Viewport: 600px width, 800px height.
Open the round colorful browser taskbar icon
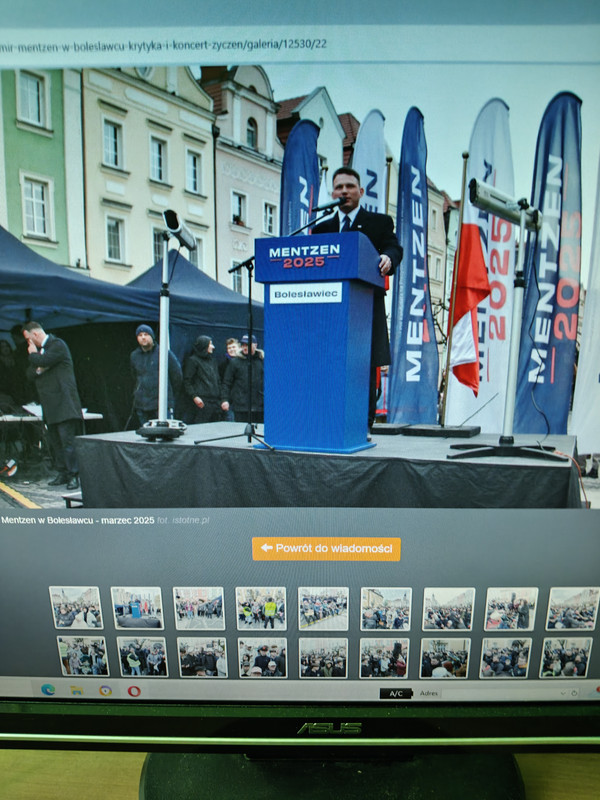coord(106,691)
